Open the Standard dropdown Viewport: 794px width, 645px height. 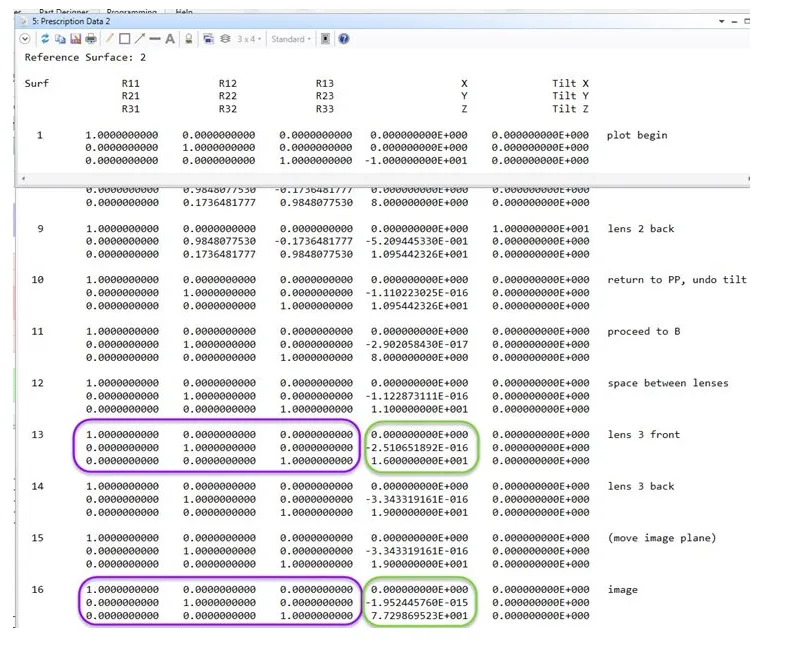(291, 39)
